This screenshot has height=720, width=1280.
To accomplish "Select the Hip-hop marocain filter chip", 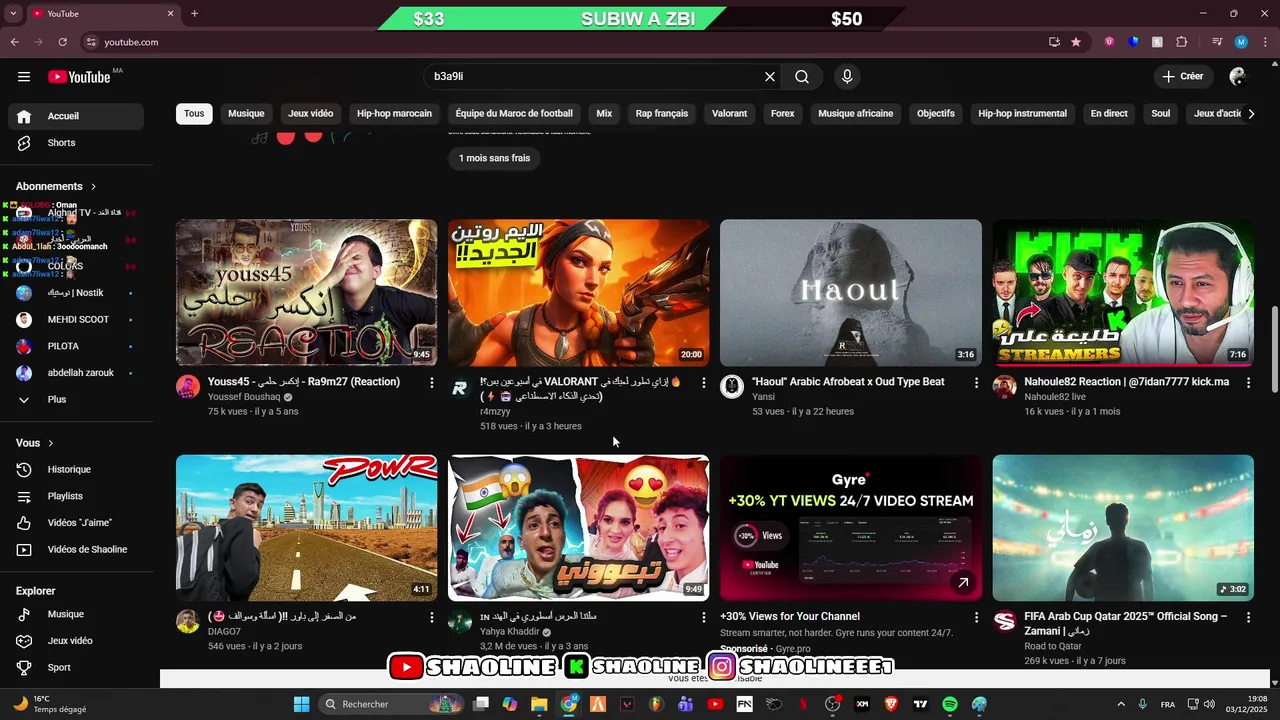I will point(394,114).
